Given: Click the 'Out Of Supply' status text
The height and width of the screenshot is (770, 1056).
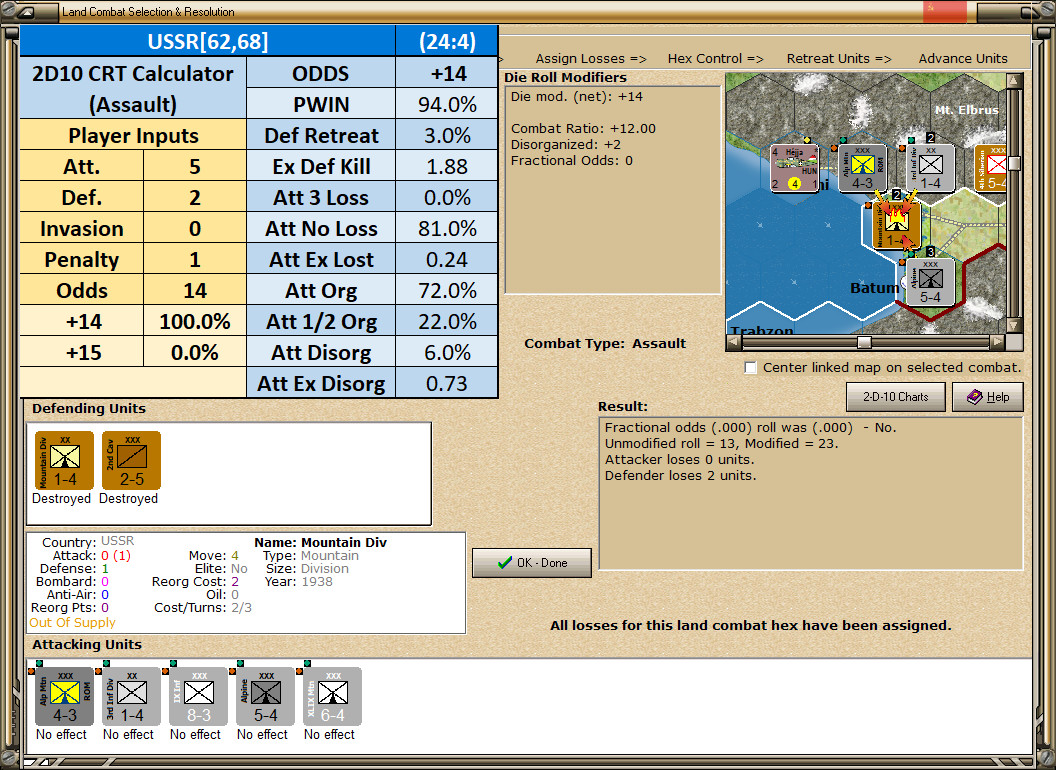Looking at the screenshot, I should (72, 622).
